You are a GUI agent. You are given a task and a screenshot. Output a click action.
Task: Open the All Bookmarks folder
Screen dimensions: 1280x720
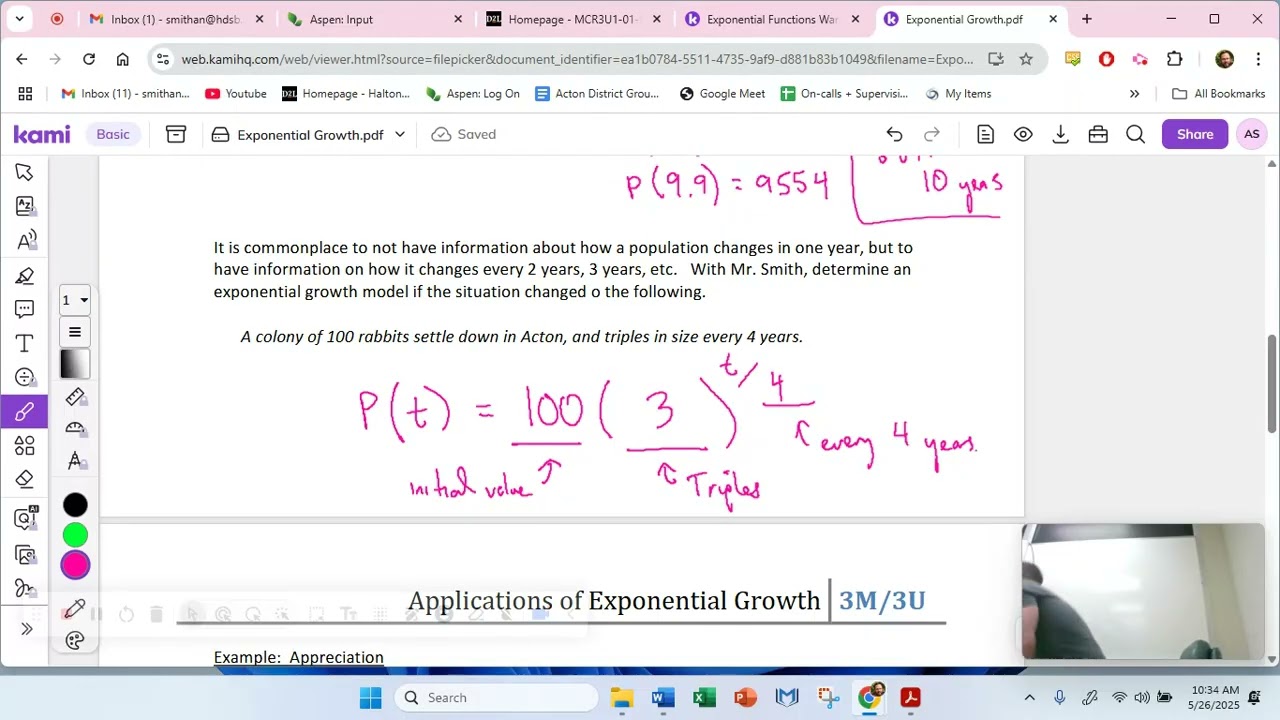tap(1218, 94)
